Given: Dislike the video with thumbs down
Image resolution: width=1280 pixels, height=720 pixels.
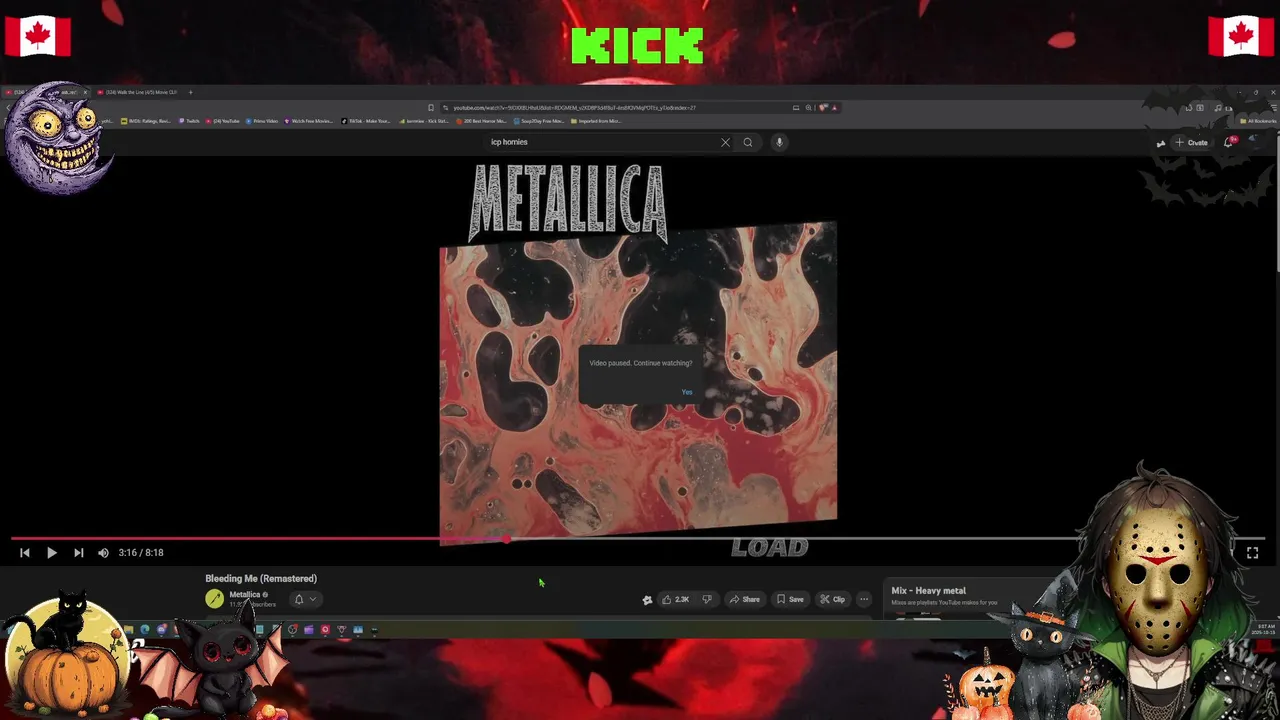Looking at the screenshot, I should tap(707, 599).
